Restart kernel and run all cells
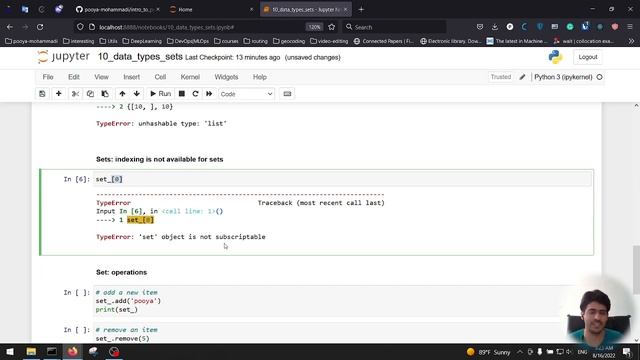The width and height of the screenshot is (640, 360). tap(209, 94)
